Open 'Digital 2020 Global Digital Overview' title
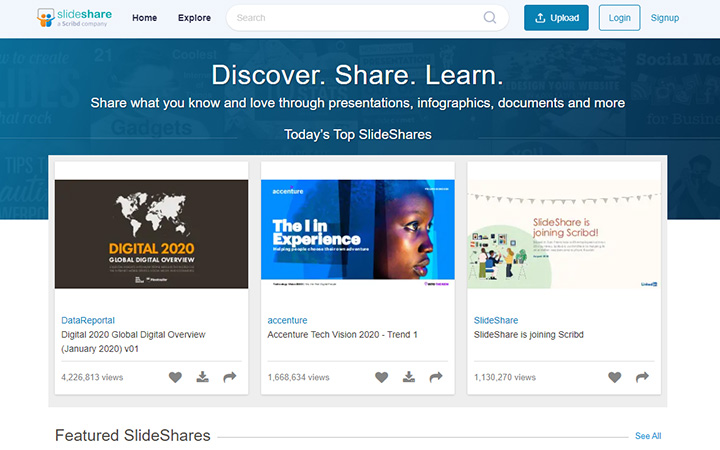720x450 pixels. [133, 342]
